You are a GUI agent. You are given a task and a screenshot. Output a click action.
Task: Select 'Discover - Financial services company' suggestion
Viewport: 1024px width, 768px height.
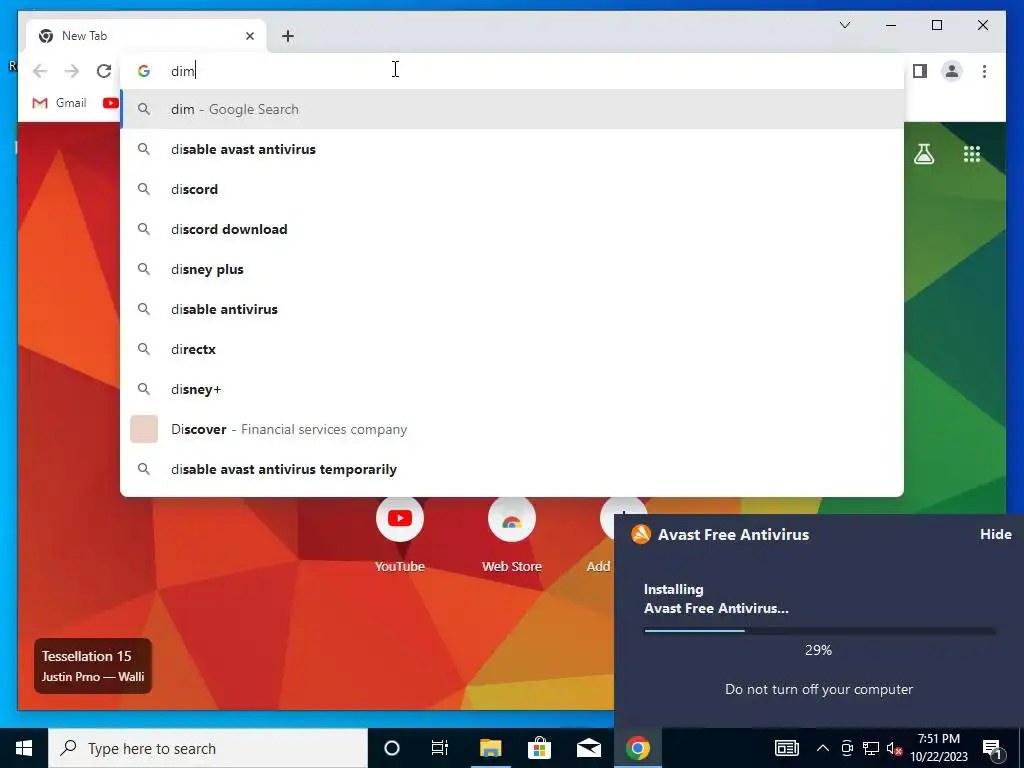512,429
